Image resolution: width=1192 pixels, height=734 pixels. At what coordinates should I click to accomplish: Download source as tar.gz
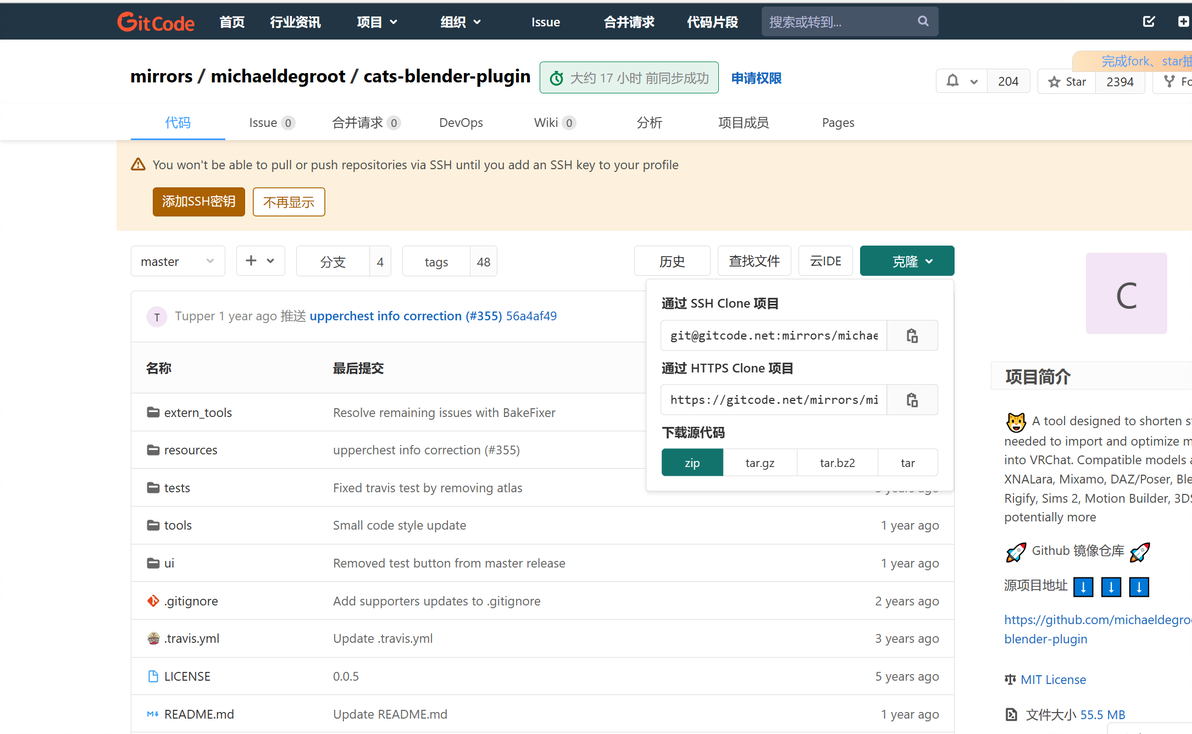pos(760,463)
